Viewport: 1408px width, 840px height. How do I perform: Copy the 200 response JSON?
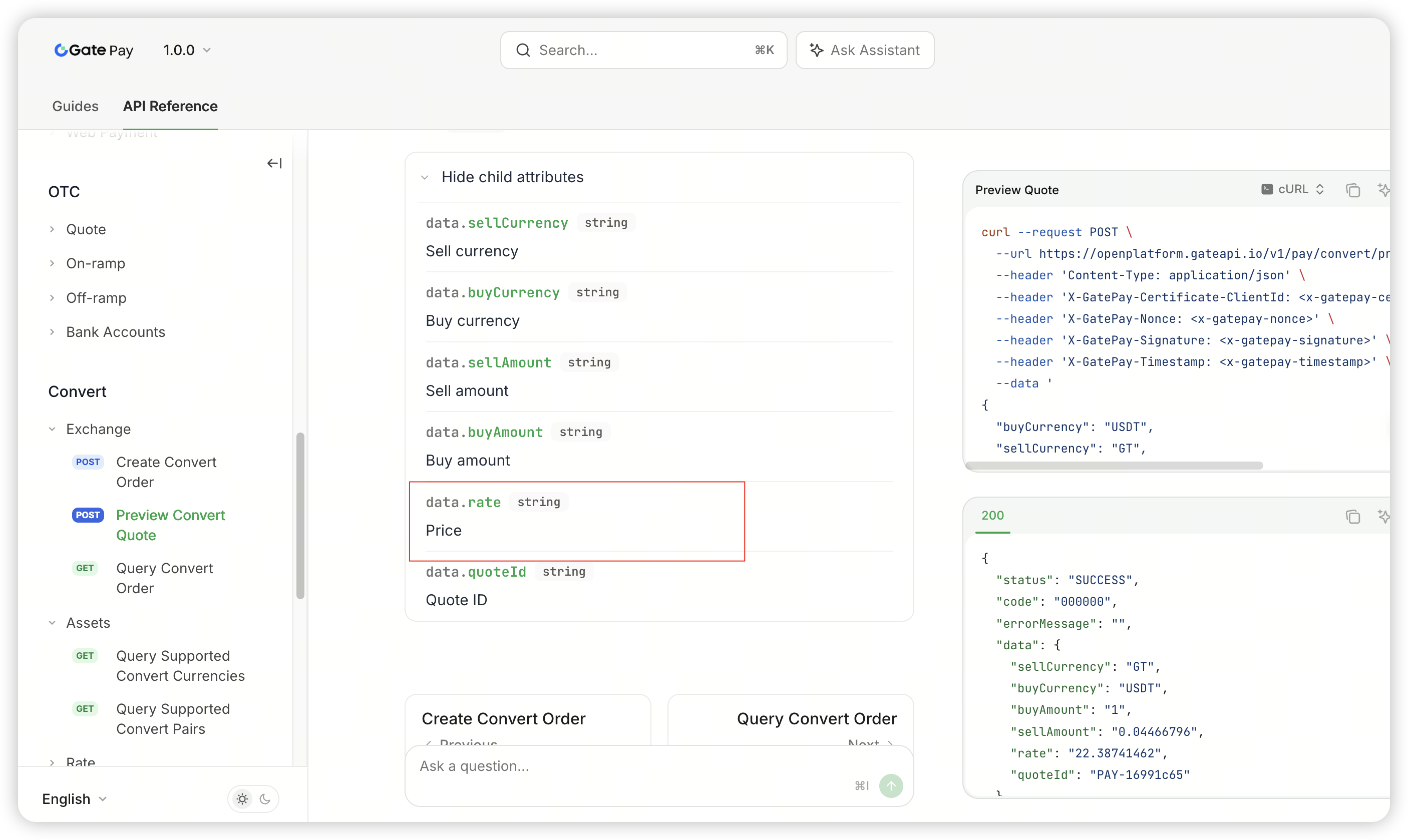[1352, 516]
